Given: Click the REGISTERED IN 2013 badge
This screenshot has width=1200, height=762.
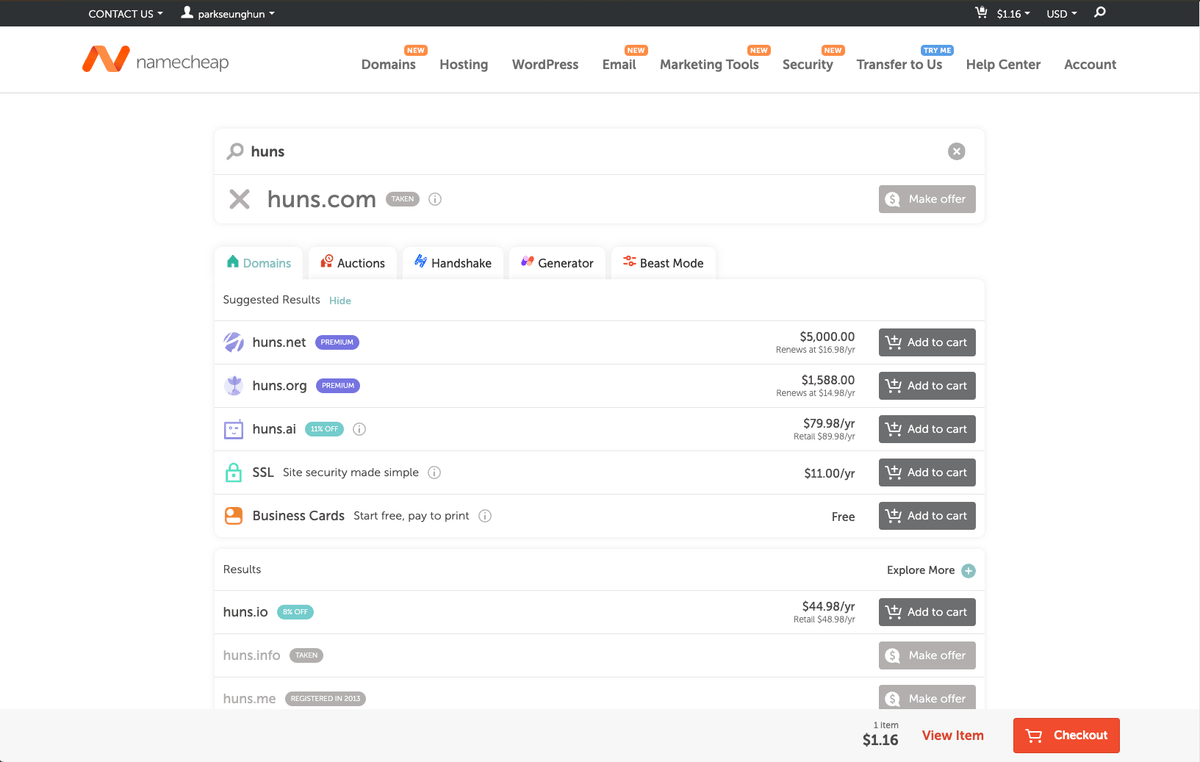Looking at the screenshot, I should click(325, 698).
